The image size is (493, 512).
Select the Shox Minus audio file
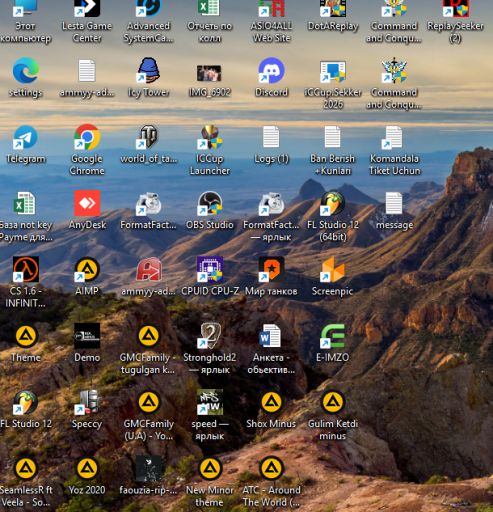[x=271, y=402]
